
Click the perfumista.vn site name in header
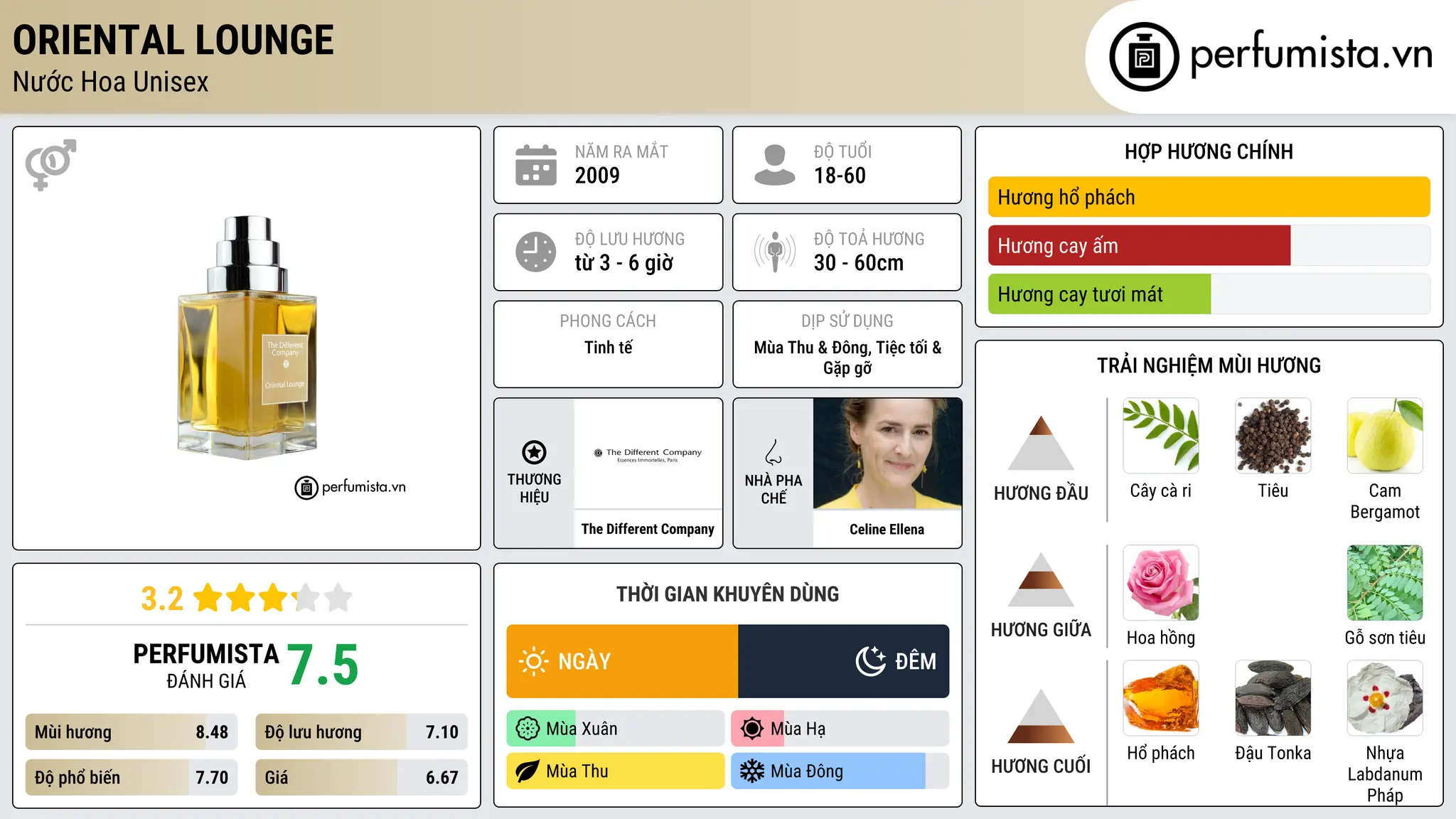1312,54
